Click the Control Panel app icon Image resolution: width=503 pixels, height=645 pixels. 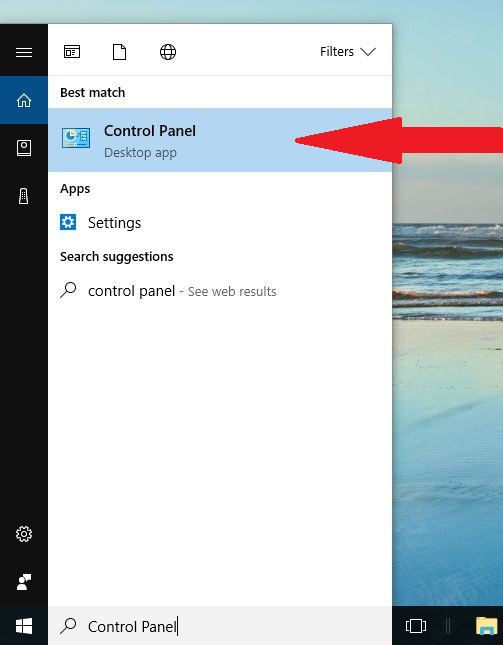[76, 138]
